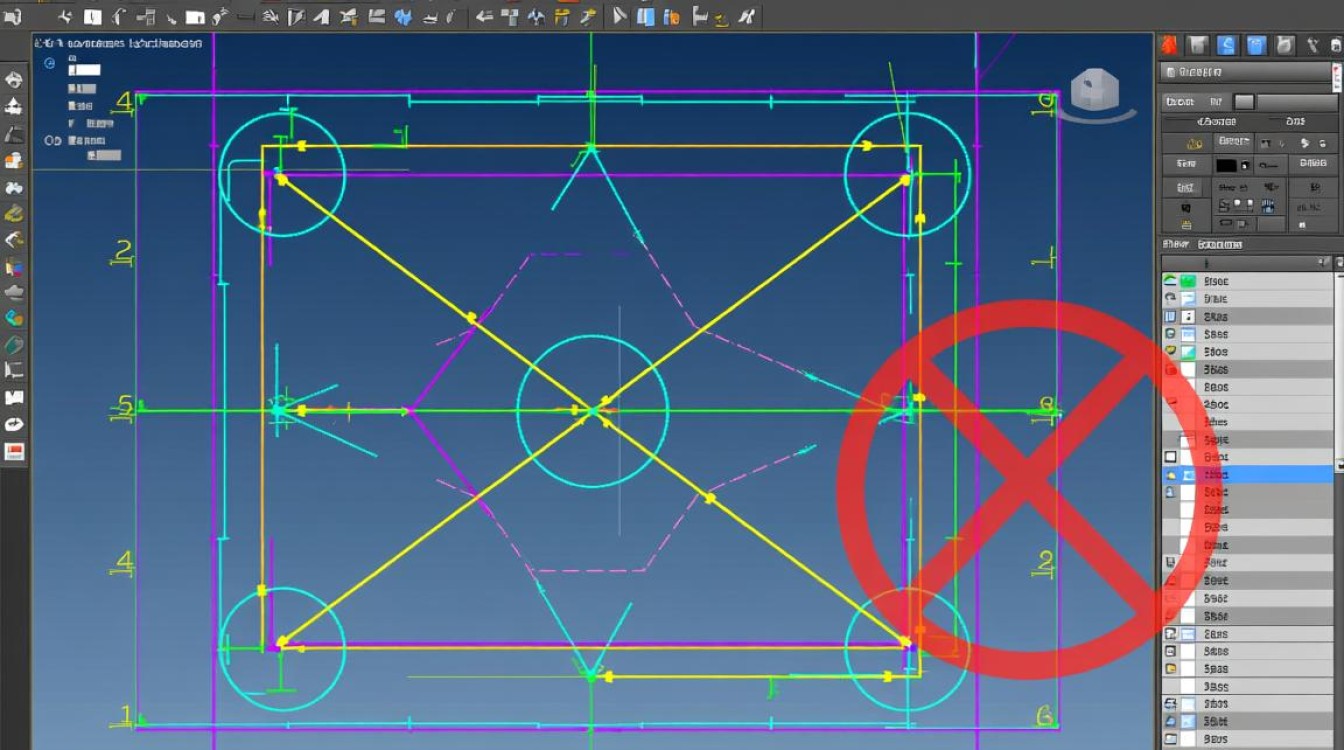This screenshot has height=750, width=1344.
Task: Click the 3D view cube in viewport corner
Action: 1094,91
